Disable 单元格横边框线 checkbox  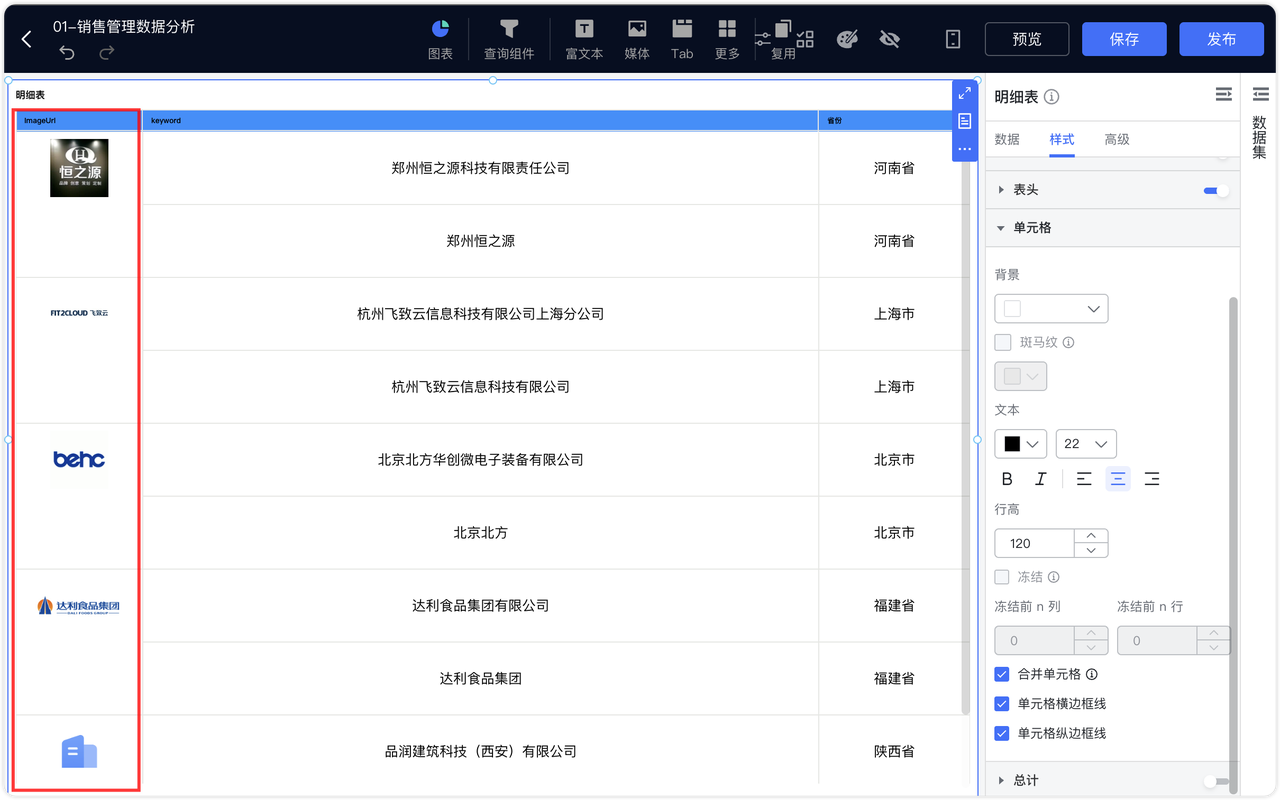coord(1002,703)
